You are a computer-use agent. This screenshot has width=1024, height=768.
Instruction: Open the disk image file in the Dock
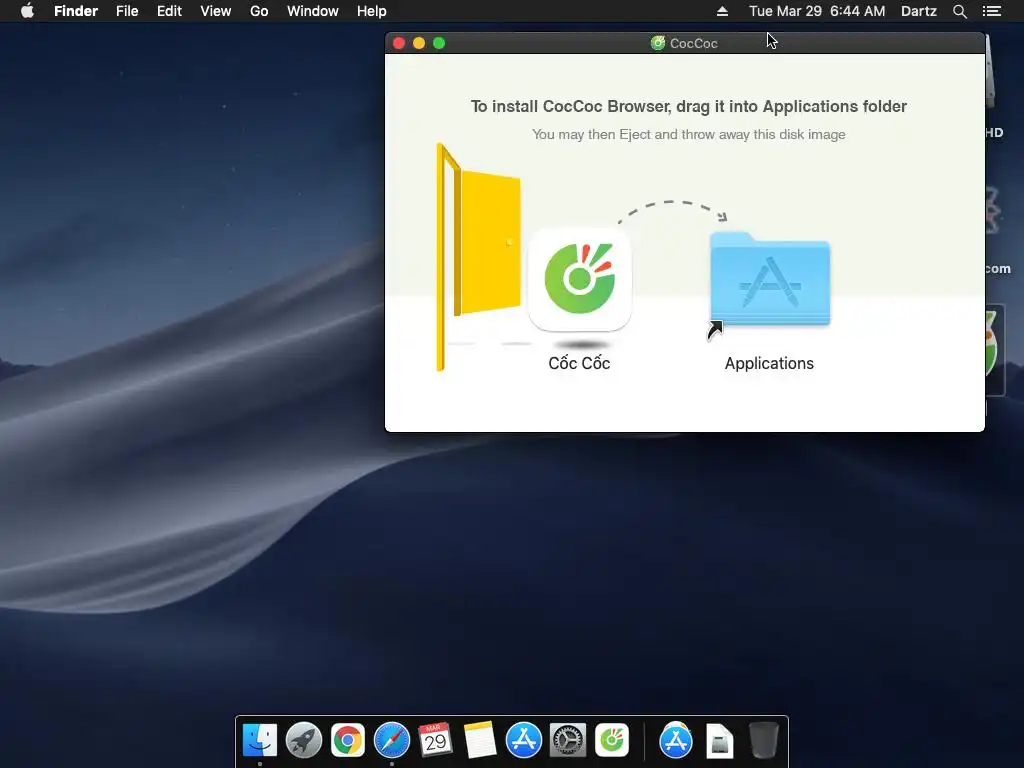tap(720, 741)
